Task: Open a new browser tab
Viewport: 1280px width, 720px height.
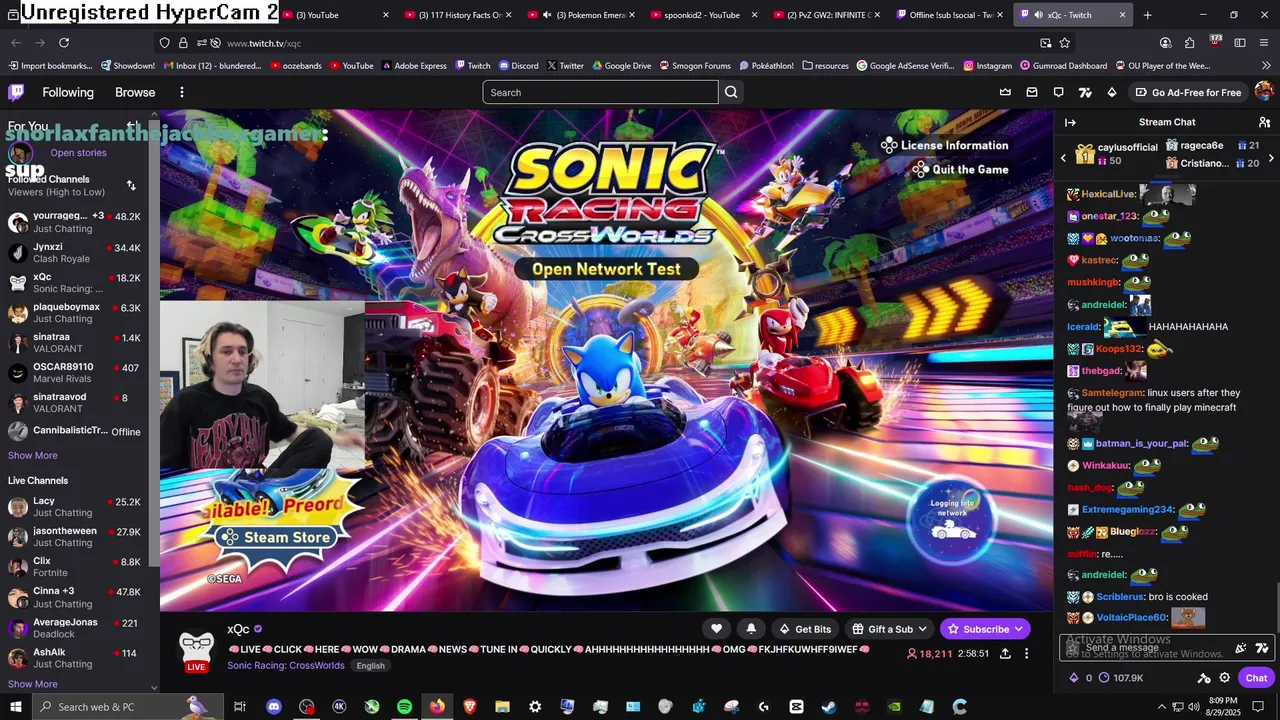Action: tap(1147, 15)
